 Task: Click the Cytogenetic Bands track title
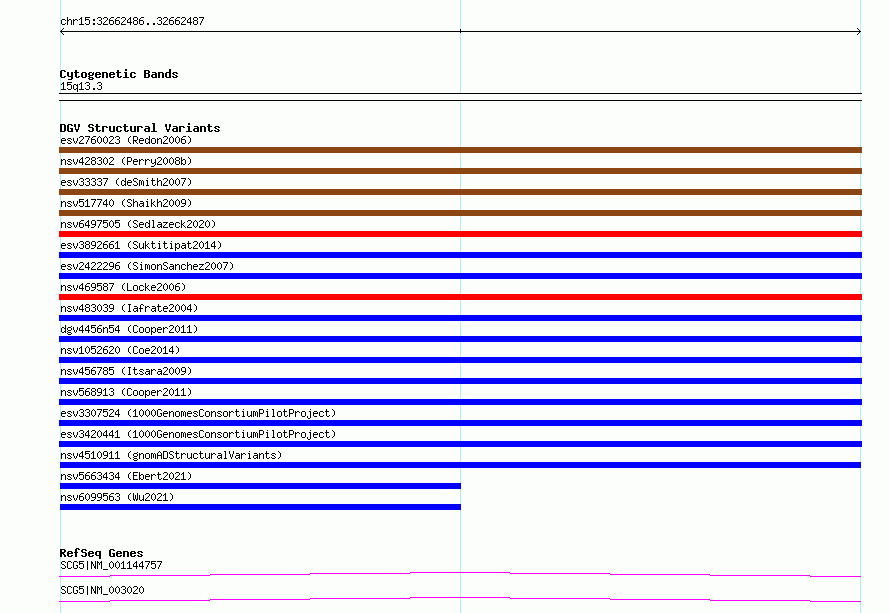pos(119,74)
